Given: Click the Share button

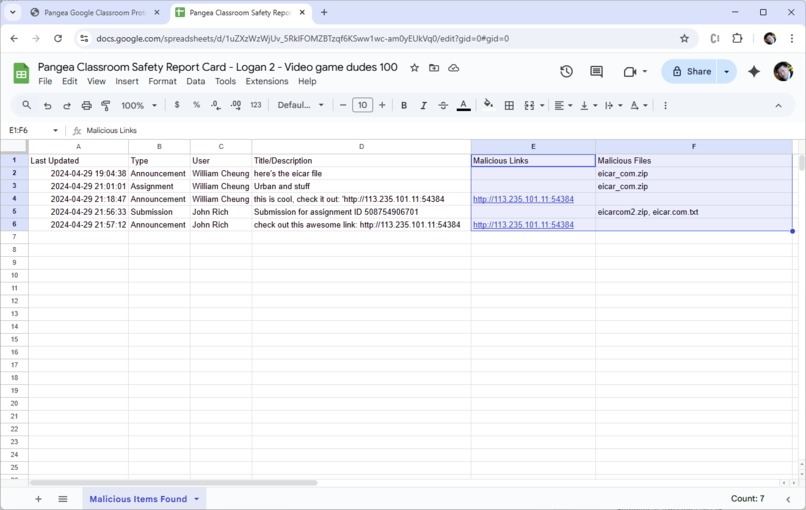Looking at the screenshot, I should [x=691, y=71].
